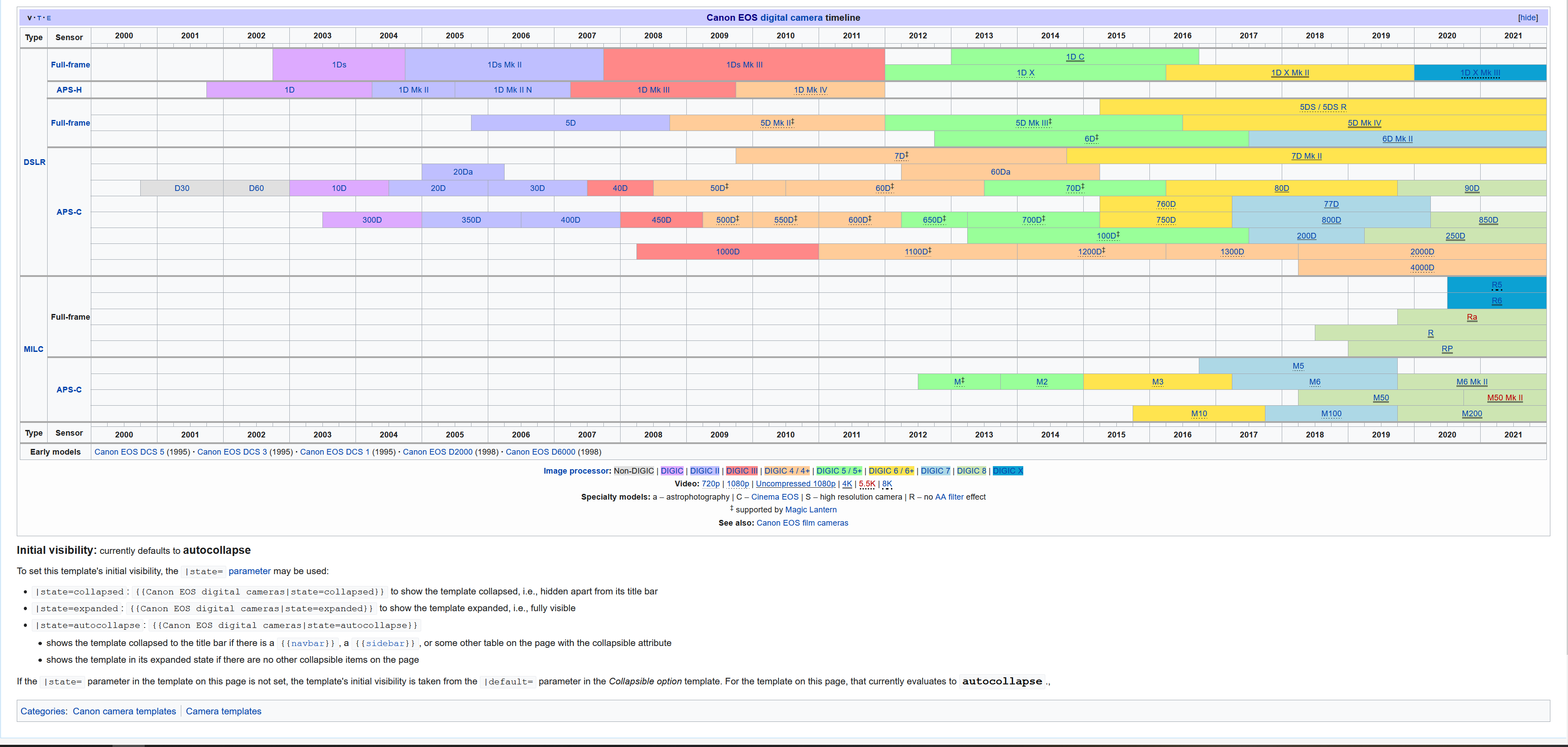Open the 80D camera link

point(1281,188)
